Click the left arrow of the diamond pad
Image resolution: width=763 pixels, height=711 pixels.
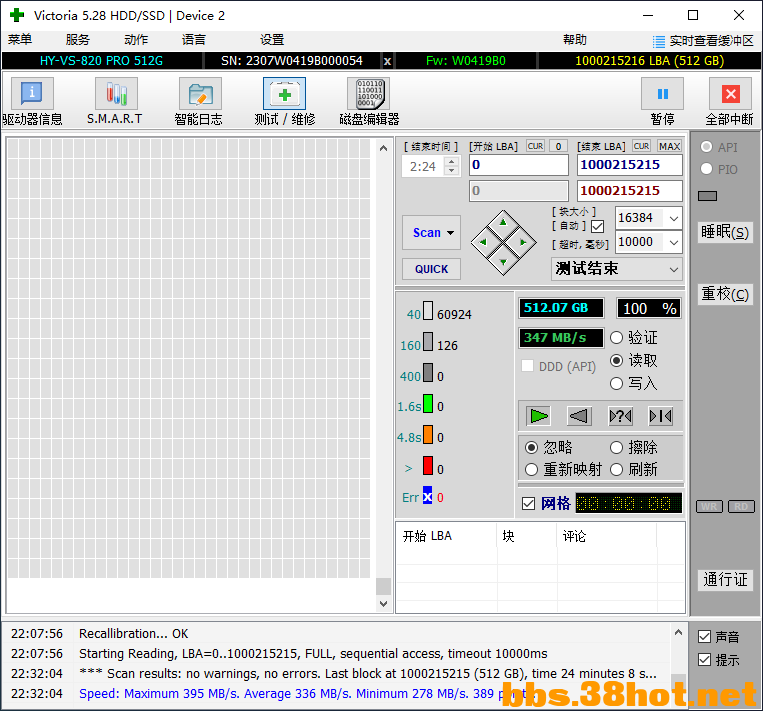(x=483, y=242)
